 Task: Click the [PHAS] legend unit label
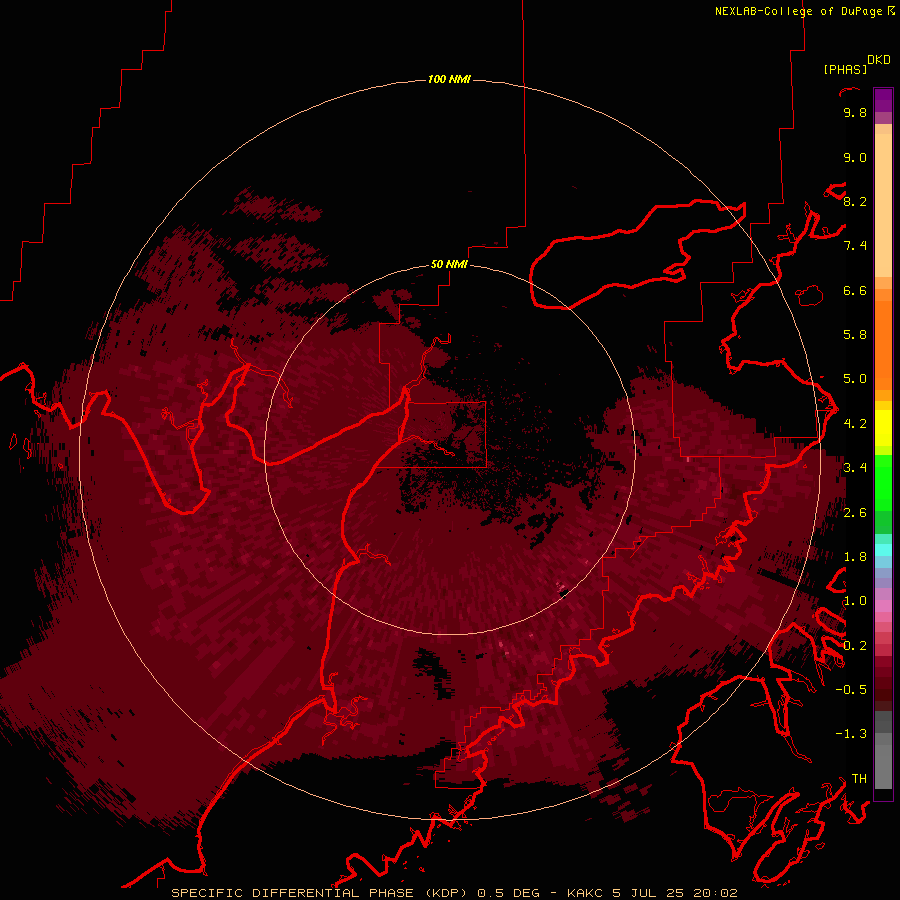coord(845,69)
